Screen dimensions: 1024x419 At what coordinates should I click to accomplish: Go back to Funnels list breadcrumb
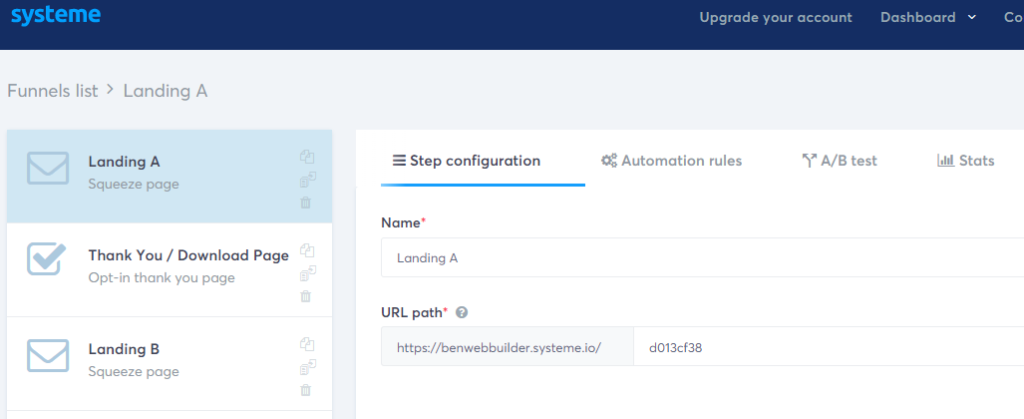tap(52, 91)
